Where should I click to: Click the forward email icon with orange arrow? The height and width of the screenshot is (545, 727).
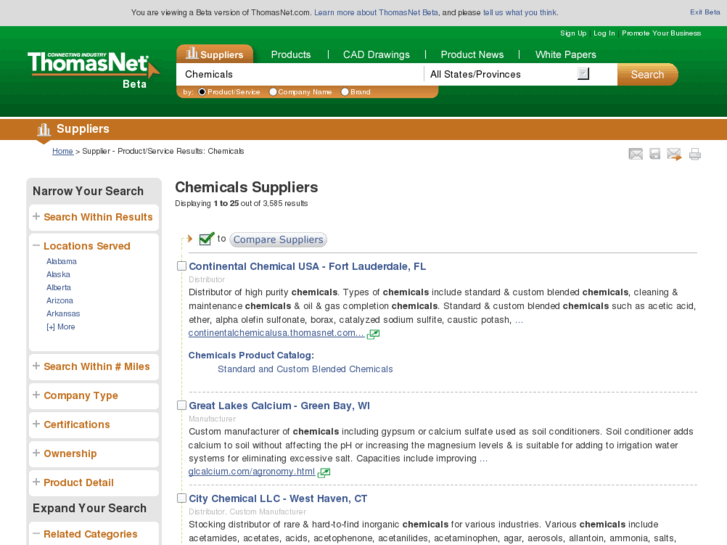(x=674, y=154)
